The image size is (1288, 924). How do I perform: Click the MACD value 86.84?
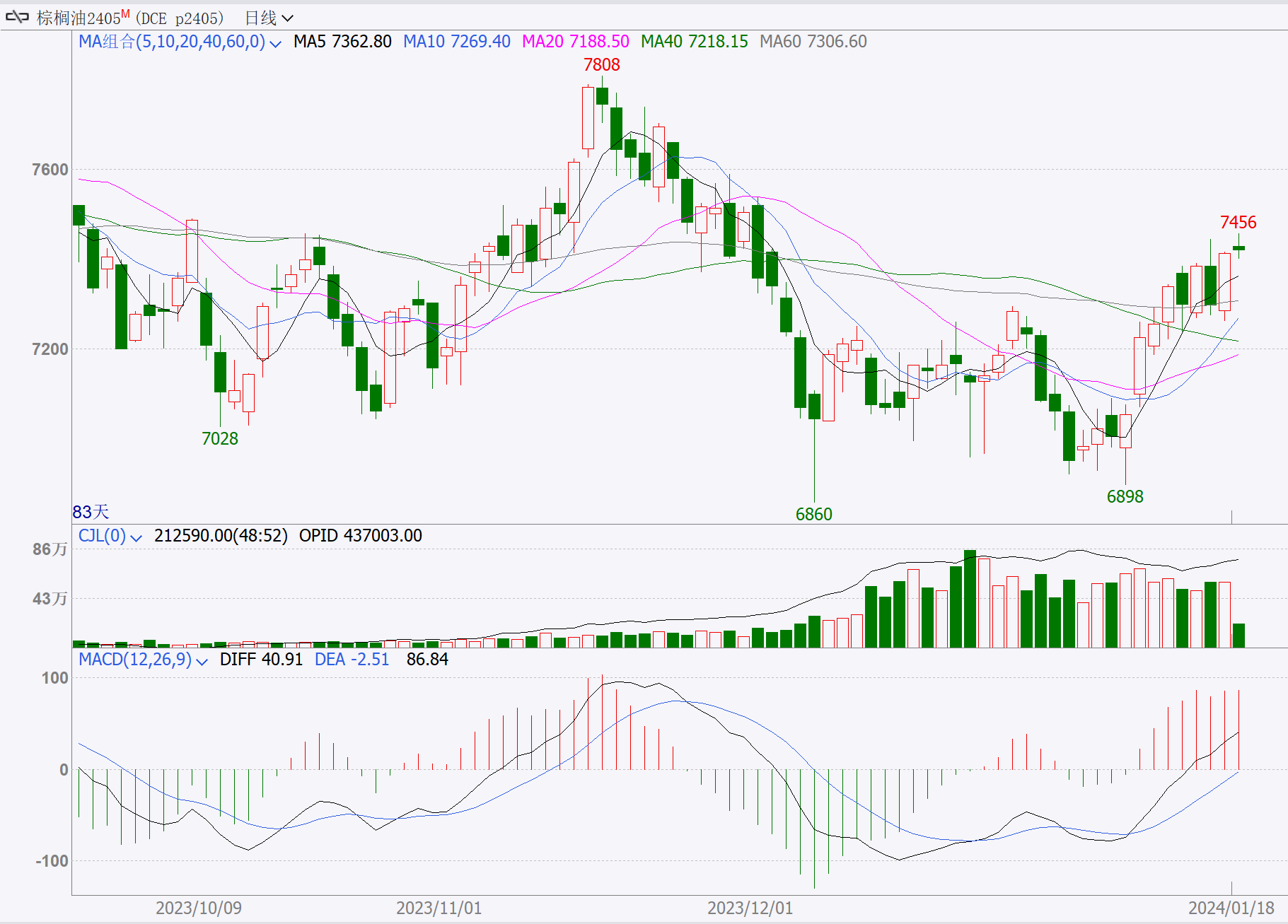(x=427, y=660)
